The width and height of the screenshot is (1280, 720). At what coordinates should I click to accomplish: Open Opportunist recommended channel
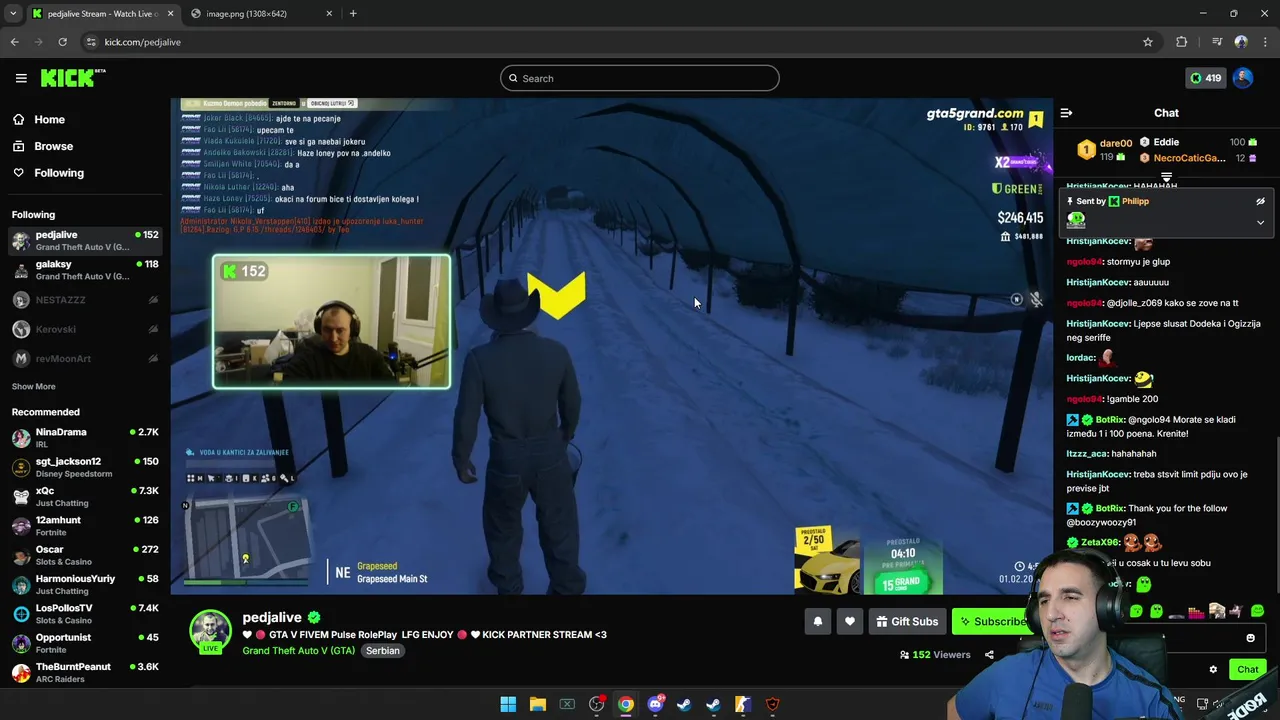coord(85,643)
